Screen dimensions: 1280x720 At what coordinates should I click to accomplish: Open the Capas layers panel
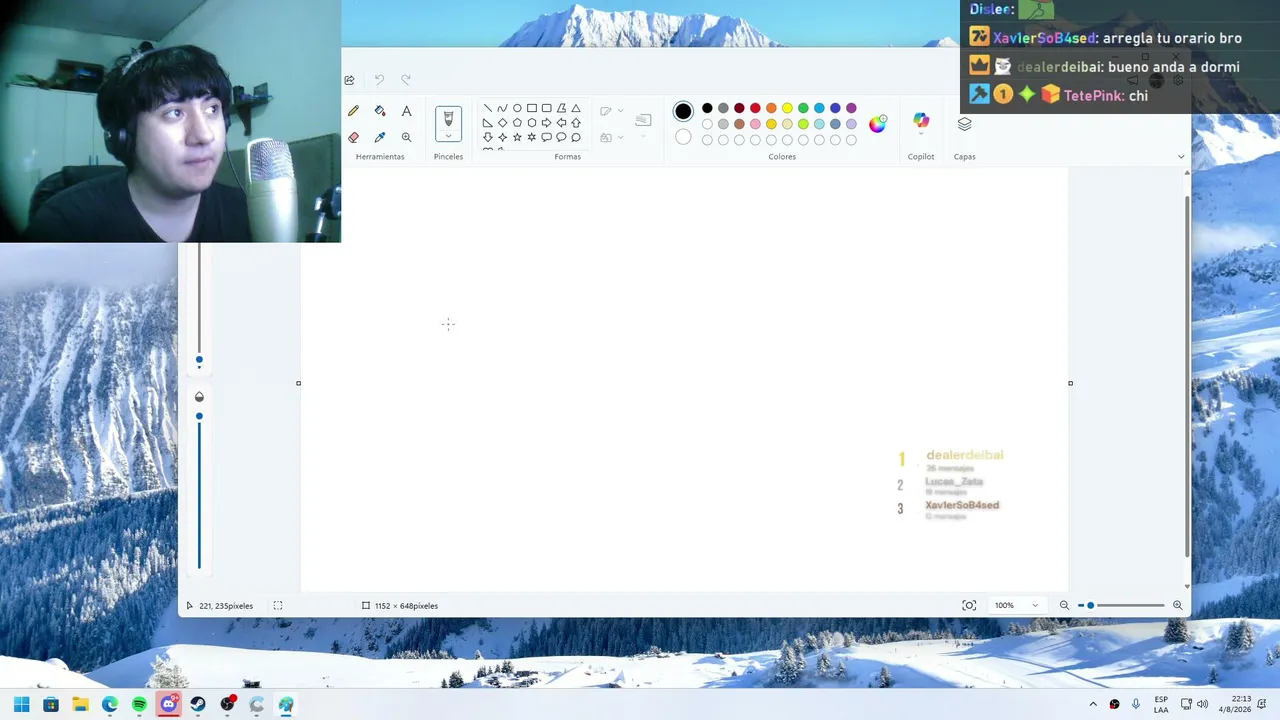click(x=964, y=124)
